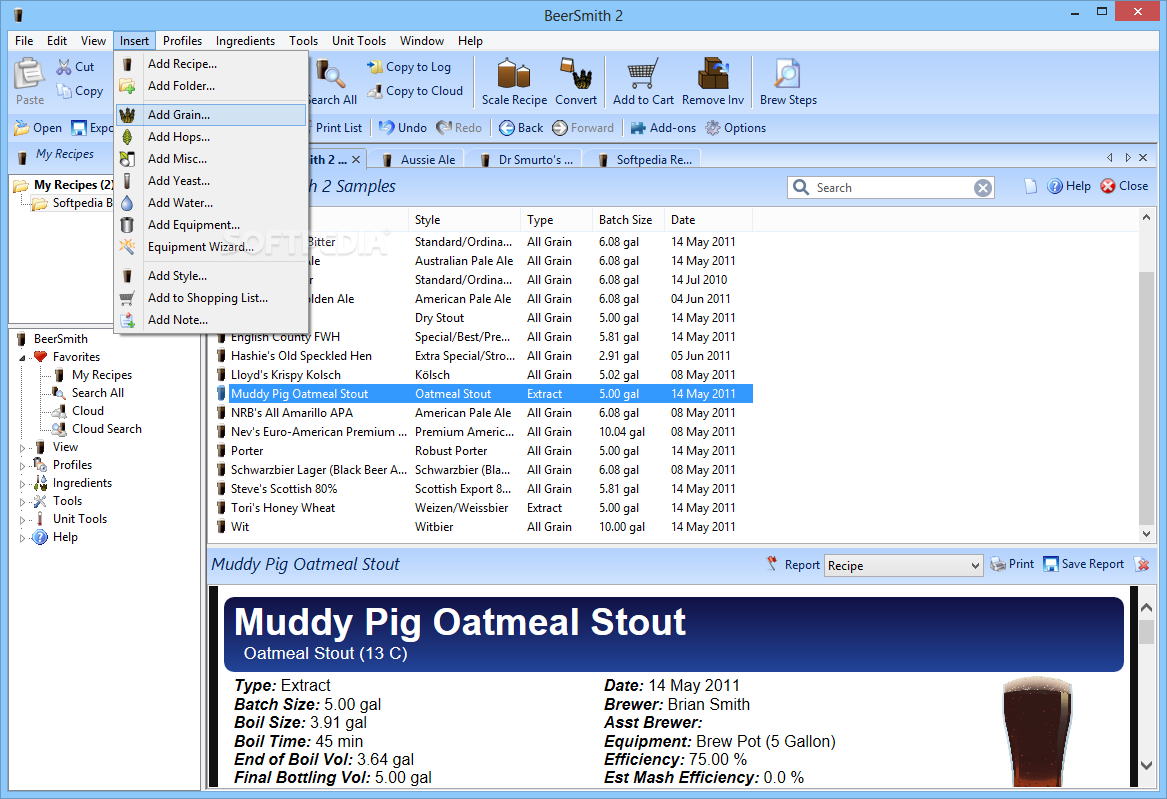The image size is (1167, 799).
Task: Click the red X icon beside Save Report
Action: 1142,565
